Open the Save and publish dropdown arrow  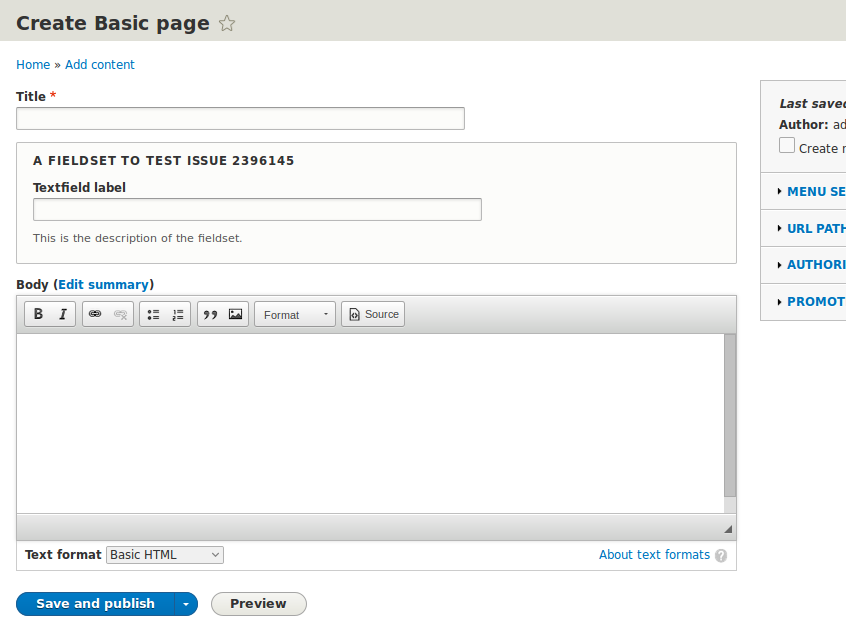(186, 603)
